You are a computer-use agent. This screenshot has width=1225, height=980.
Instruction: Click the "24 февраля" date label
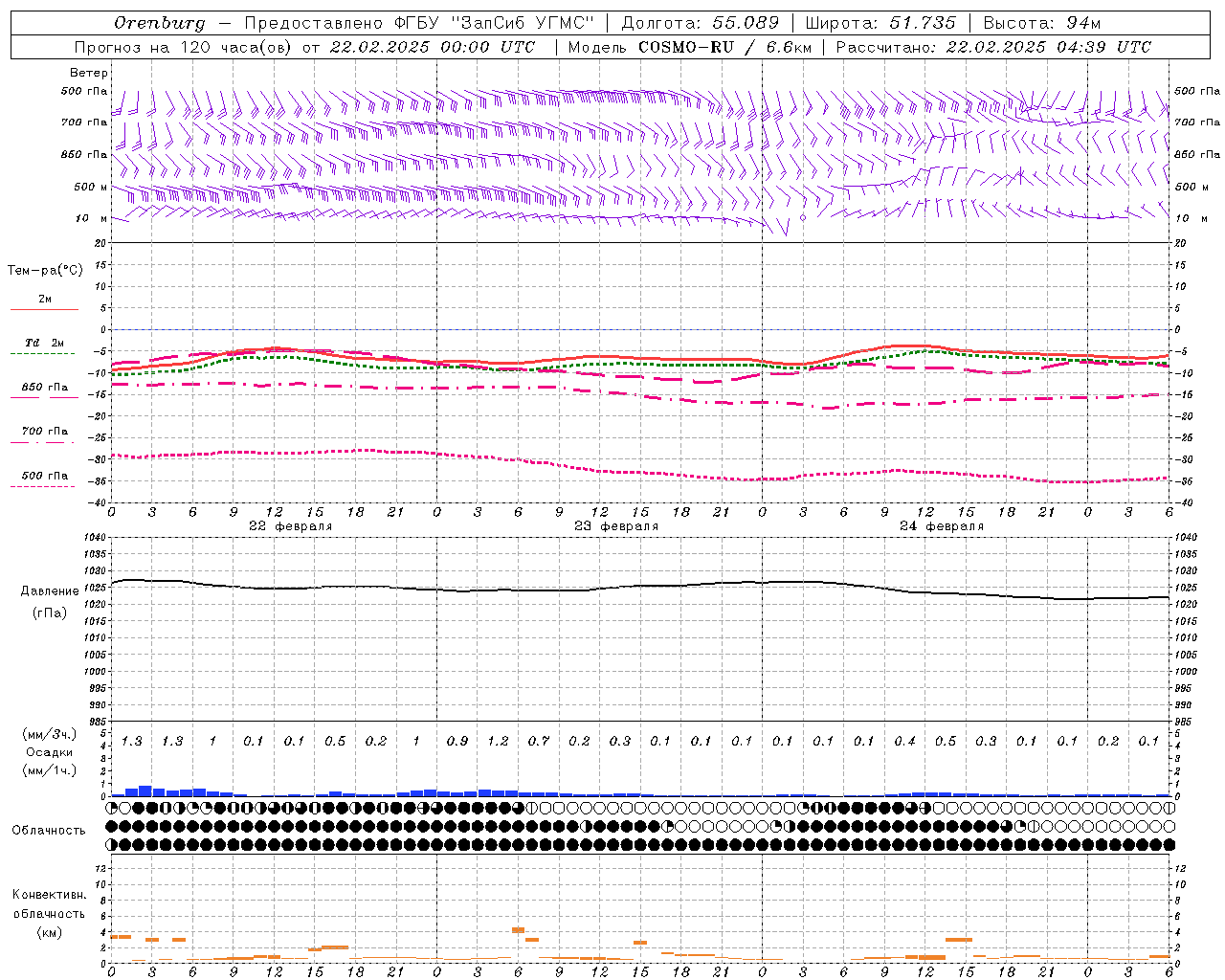coord(942,526)
